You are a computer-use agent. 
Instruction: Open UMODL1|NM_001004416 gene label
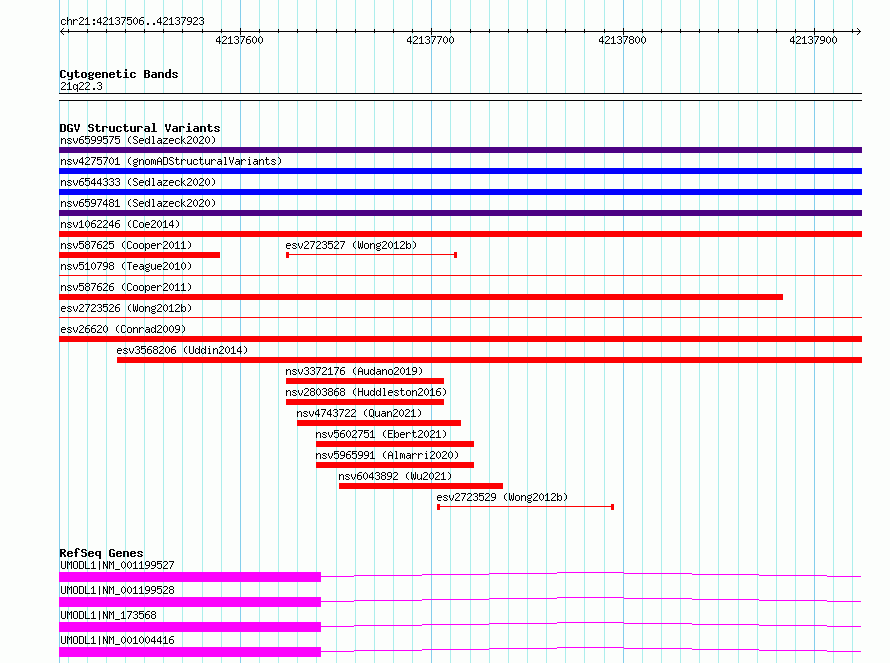coord(117,640)
